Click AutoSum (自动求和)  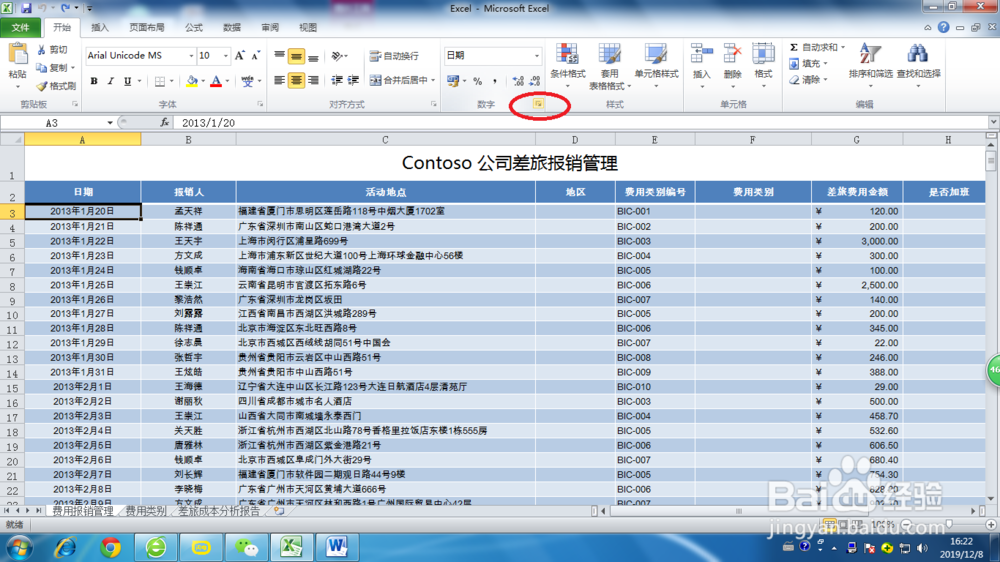816,48
